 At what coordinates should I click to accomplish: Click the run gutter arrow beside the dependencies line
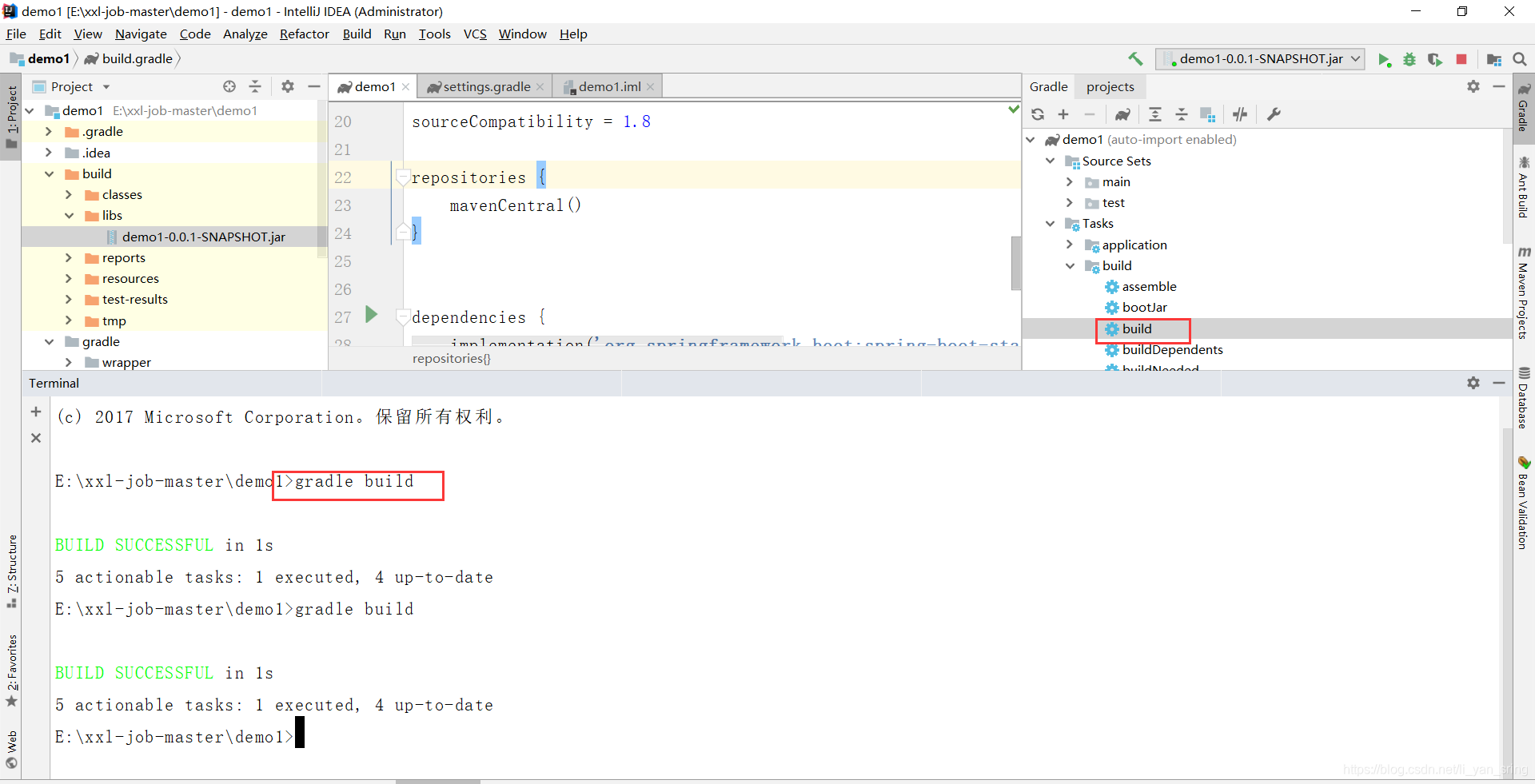[x=371, y=314]
